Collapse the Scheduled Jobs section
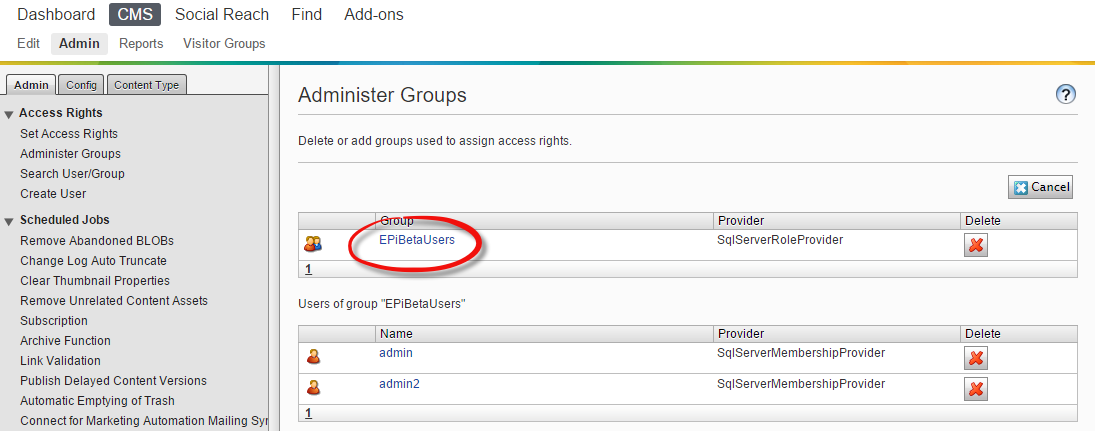The width and height of the screenshot is (1095, 431). tap(9, 221)
